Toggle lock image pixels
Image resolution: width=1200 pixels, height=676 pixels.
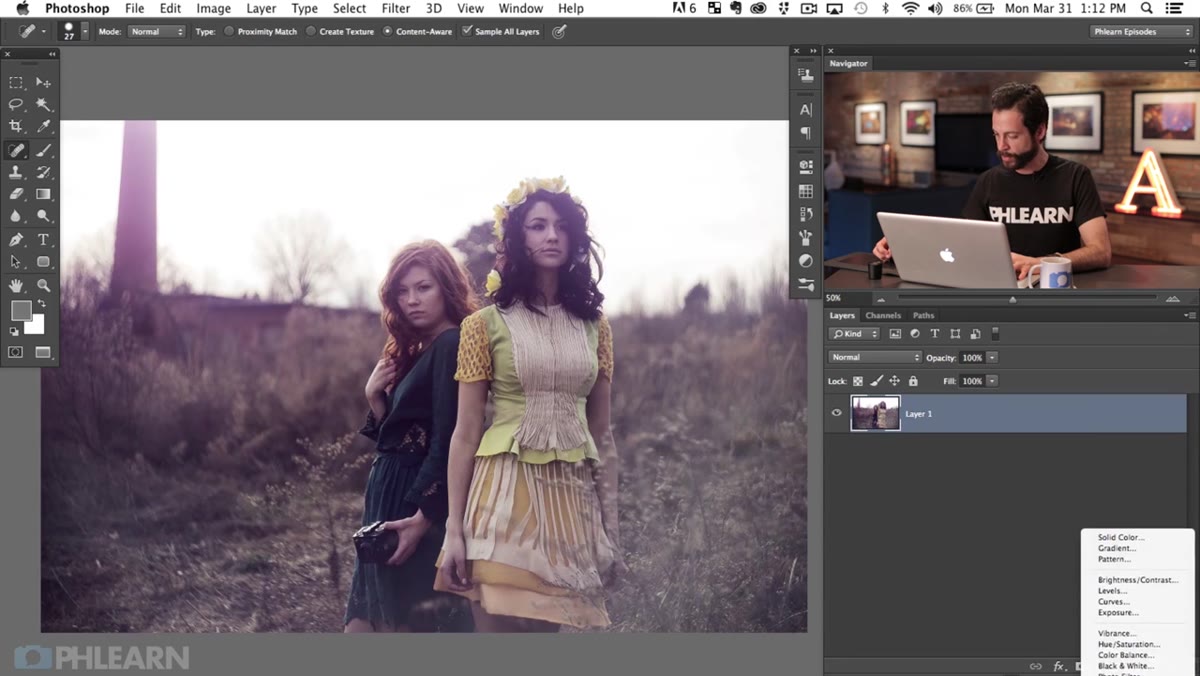[x=876, y=381]
